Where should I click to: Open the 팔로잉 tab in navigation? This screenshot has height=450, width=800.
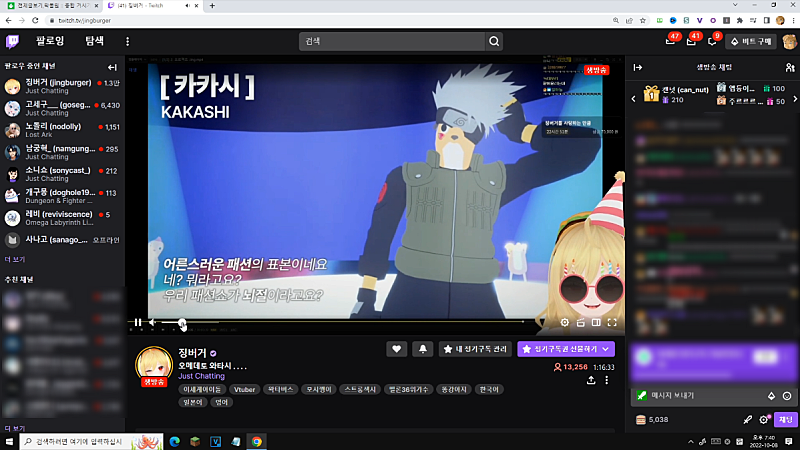pos(50,41)
